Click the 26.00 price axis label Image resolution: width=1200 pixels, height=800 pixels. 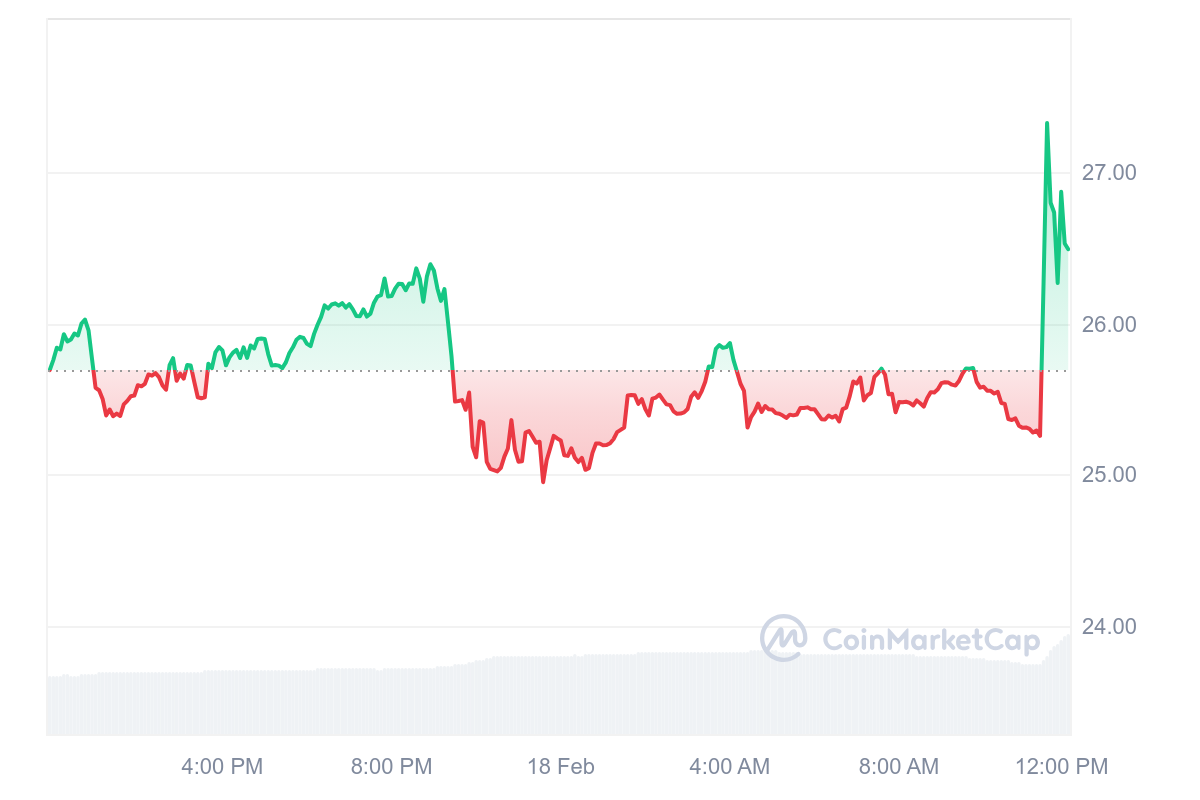tap(1109, 325)
